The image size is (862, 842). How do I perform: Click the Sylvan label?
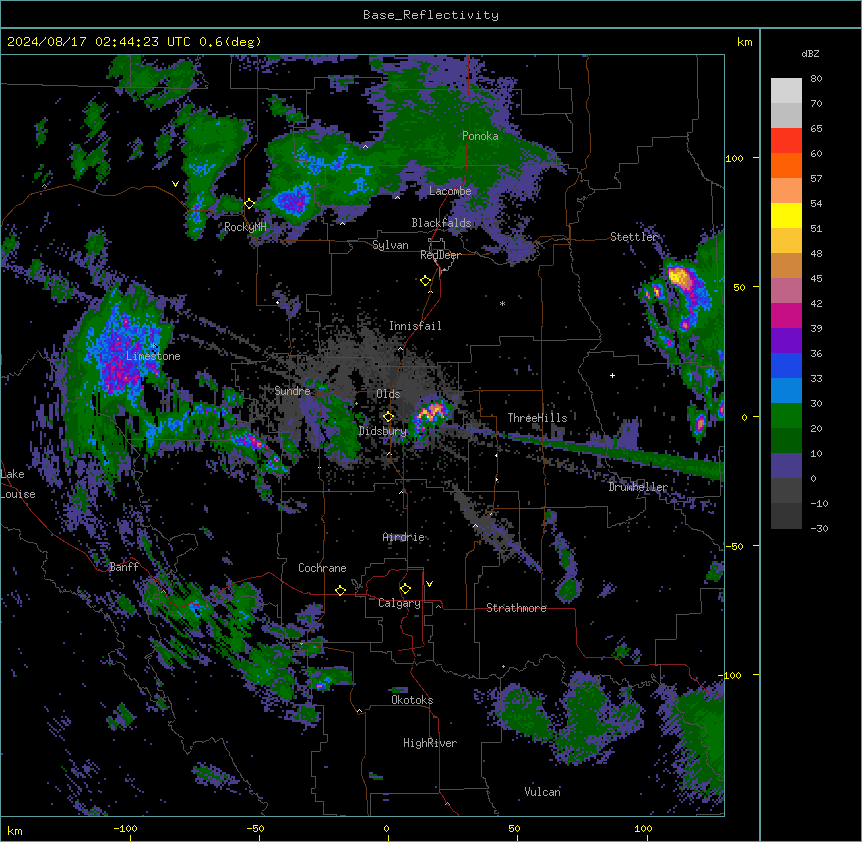click(x=390, y=245)
